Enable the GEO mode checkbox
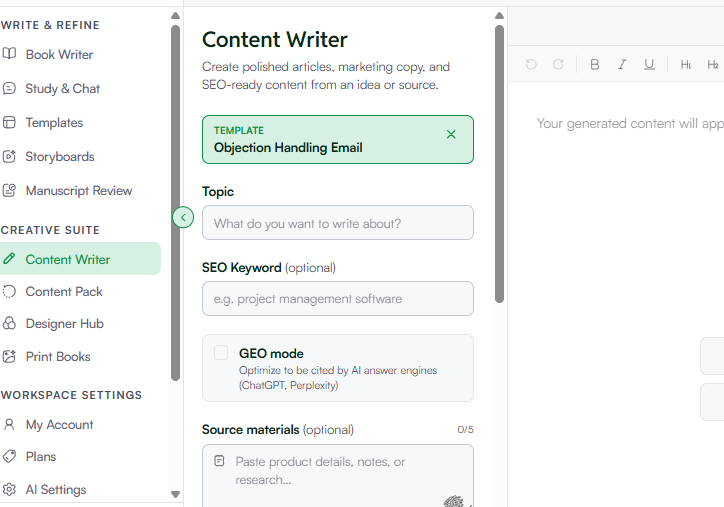 (221, 353)
